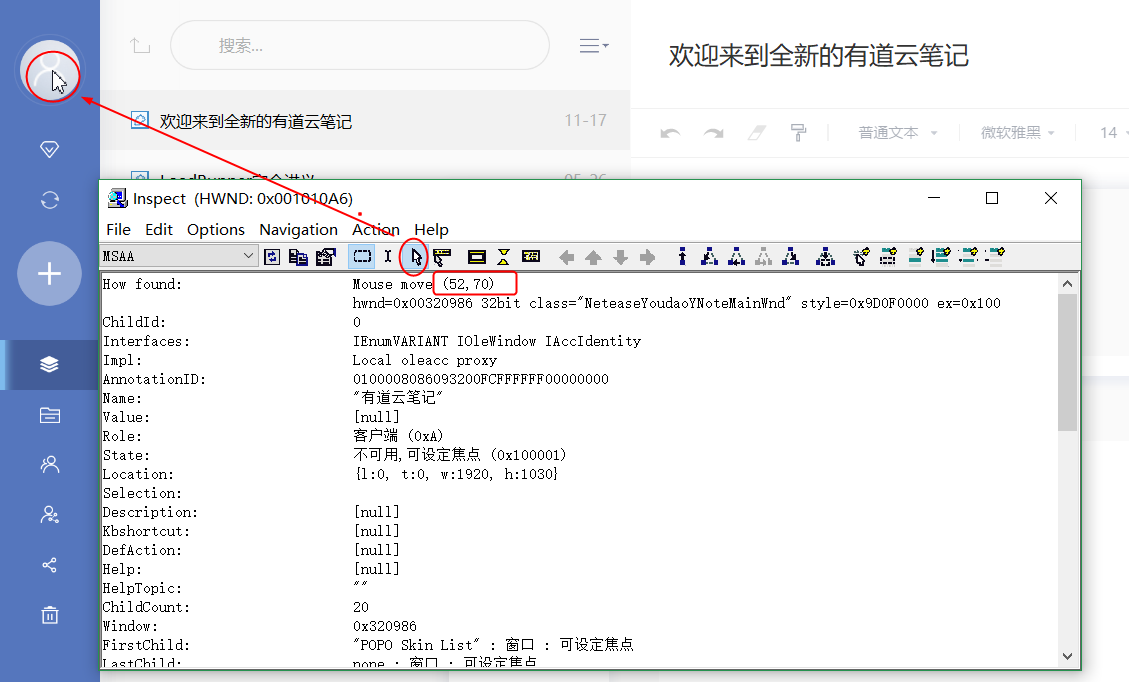Viewport: 1129px width, 682px height.
Task: Click the user avatar in Youdao sidebar
Action: pos(49,71)
